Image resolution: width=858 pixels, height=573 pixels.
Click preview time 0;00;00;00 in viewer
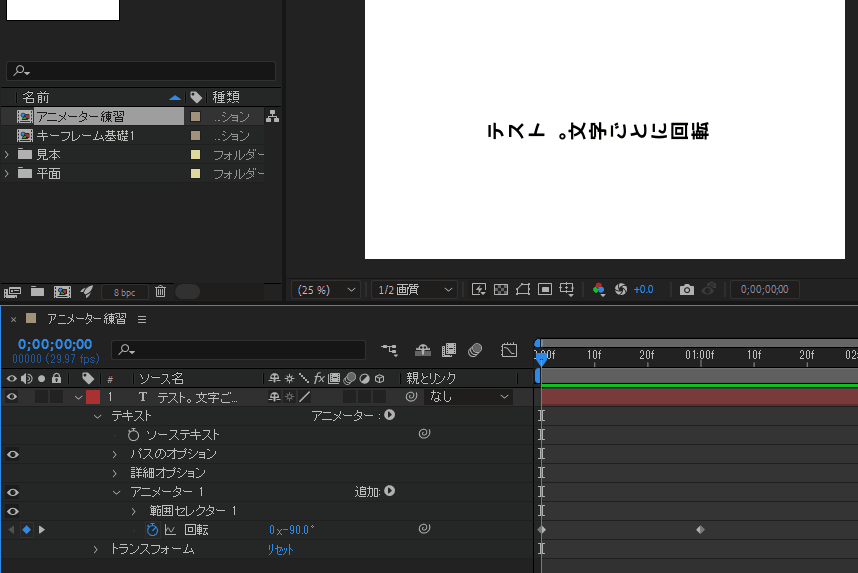pyautogui.click(x=764, y=289)
